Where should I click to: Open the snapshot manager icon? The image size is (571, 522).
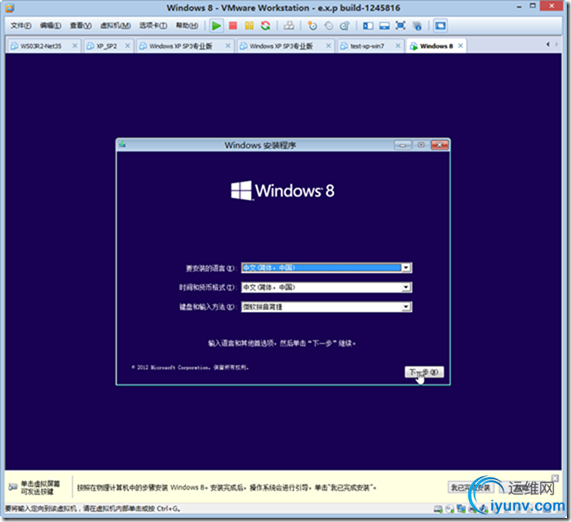point(344,25)
